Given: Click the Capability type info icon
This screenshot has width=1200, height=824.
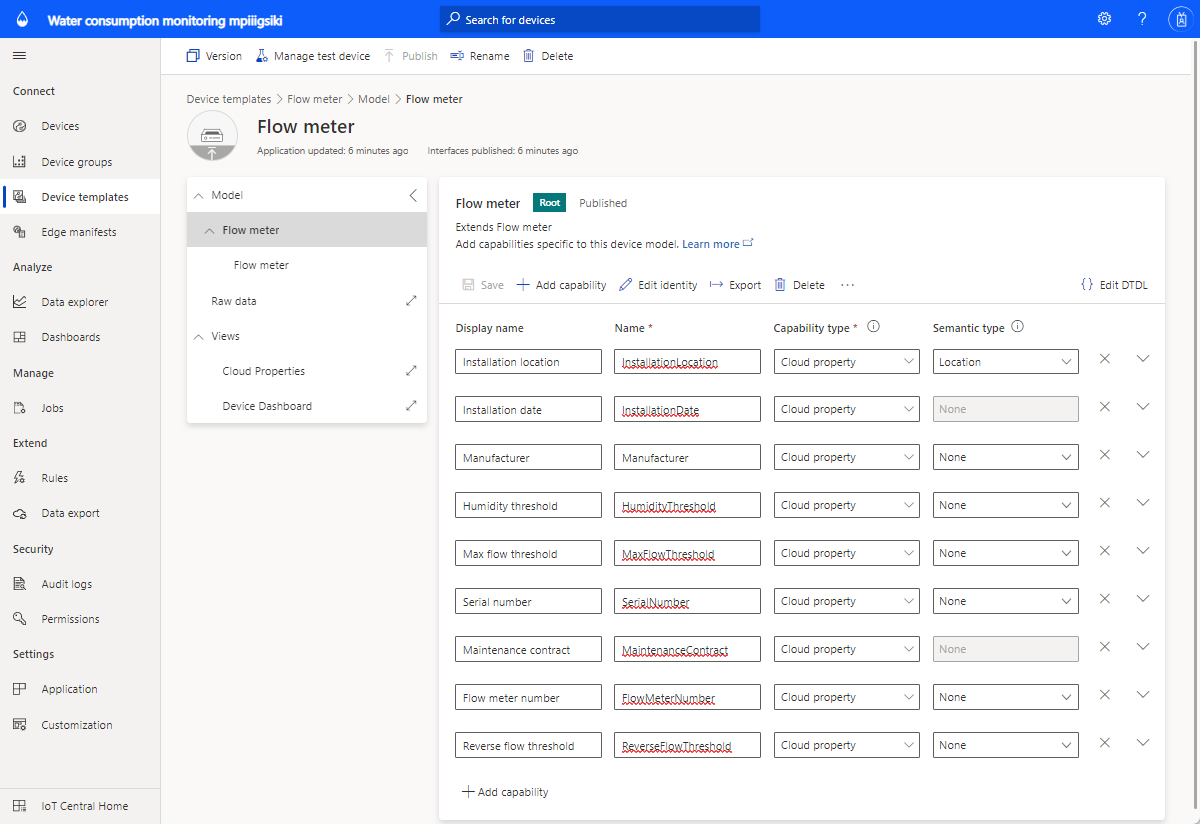Looking at the screenshot, I should [873, 327].
